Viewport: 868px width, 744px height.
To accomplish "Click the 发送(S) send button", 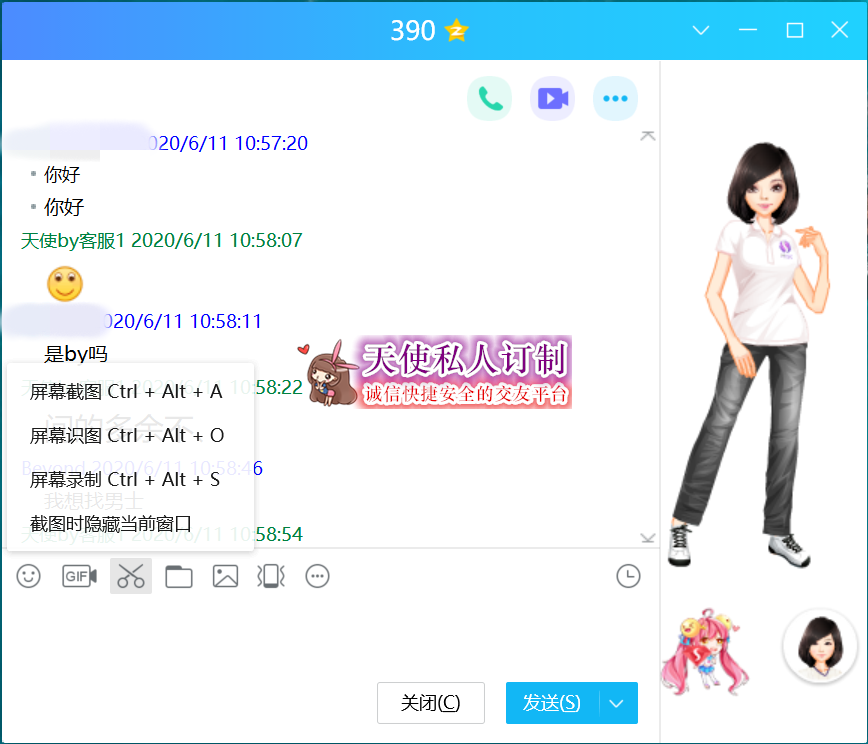I will click(552, 703).
